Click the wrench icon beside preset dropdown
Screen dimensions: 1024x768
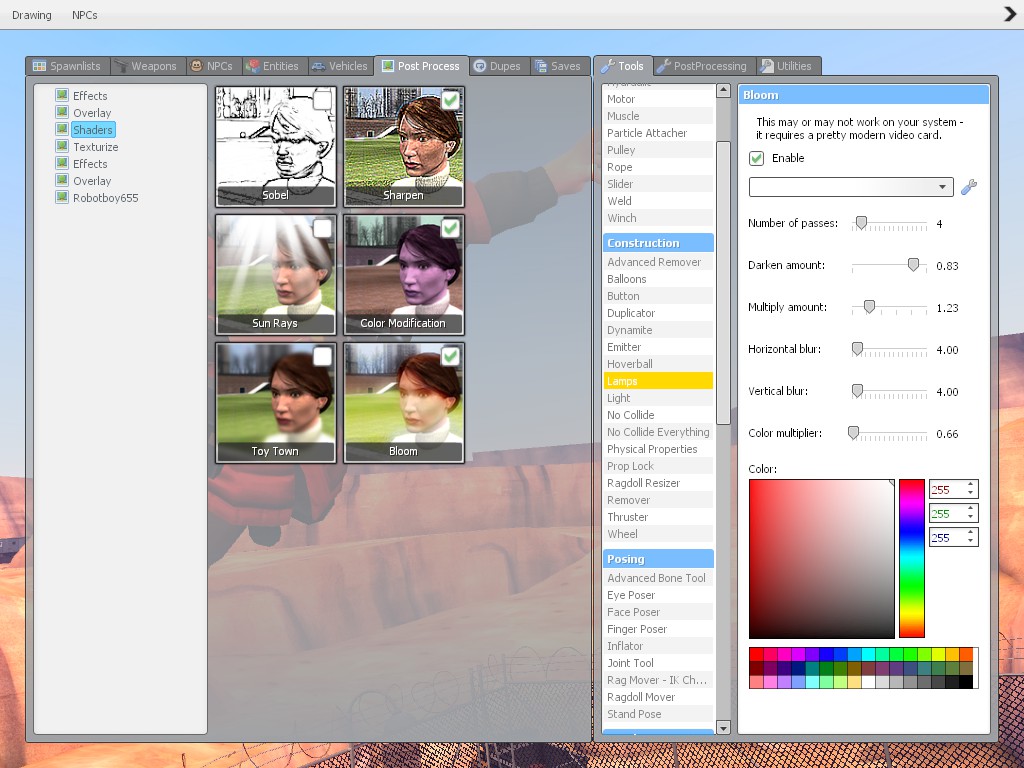968,187
